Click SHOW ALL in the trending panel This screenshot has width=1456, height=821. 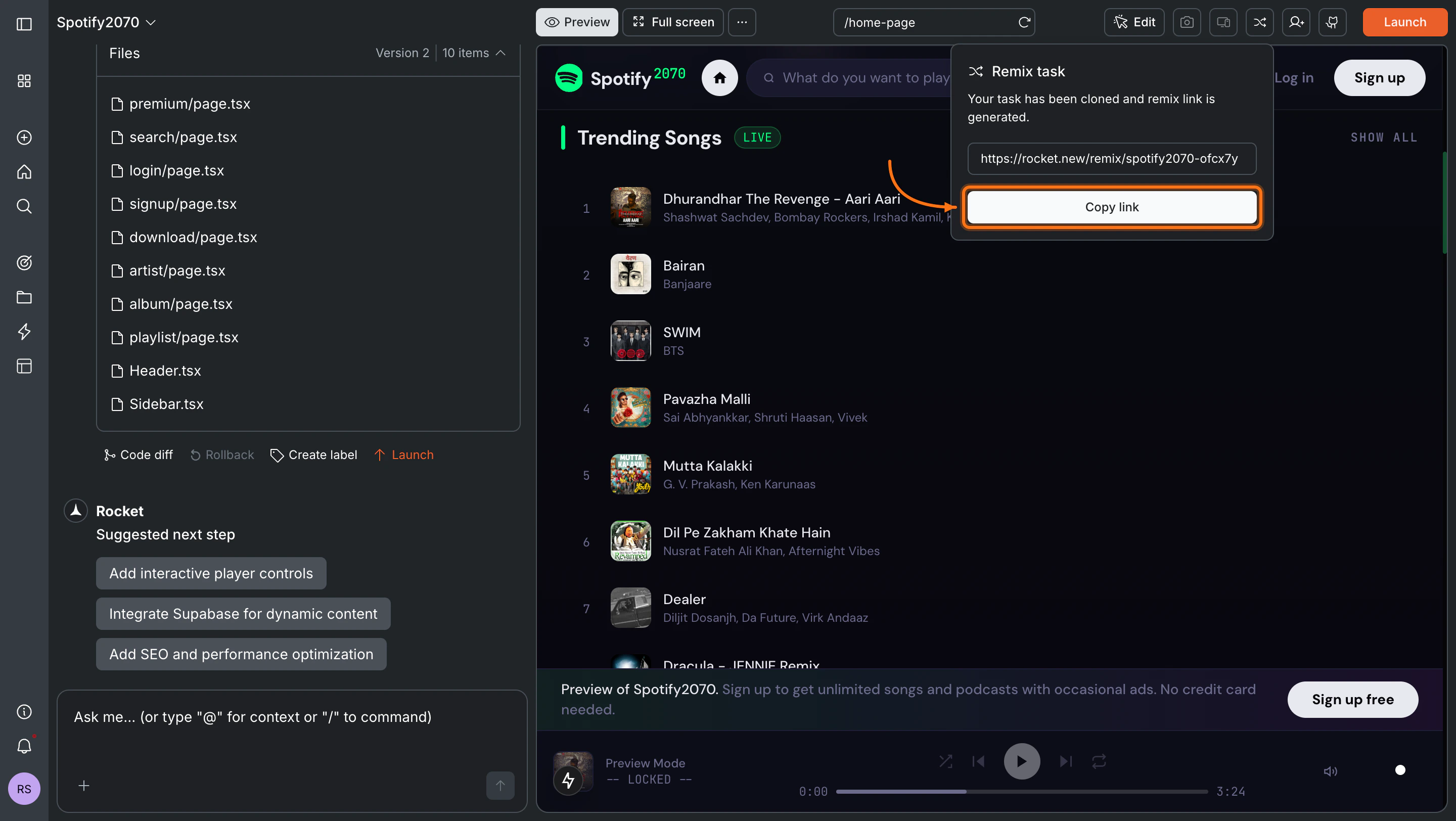coord(1384,136)
